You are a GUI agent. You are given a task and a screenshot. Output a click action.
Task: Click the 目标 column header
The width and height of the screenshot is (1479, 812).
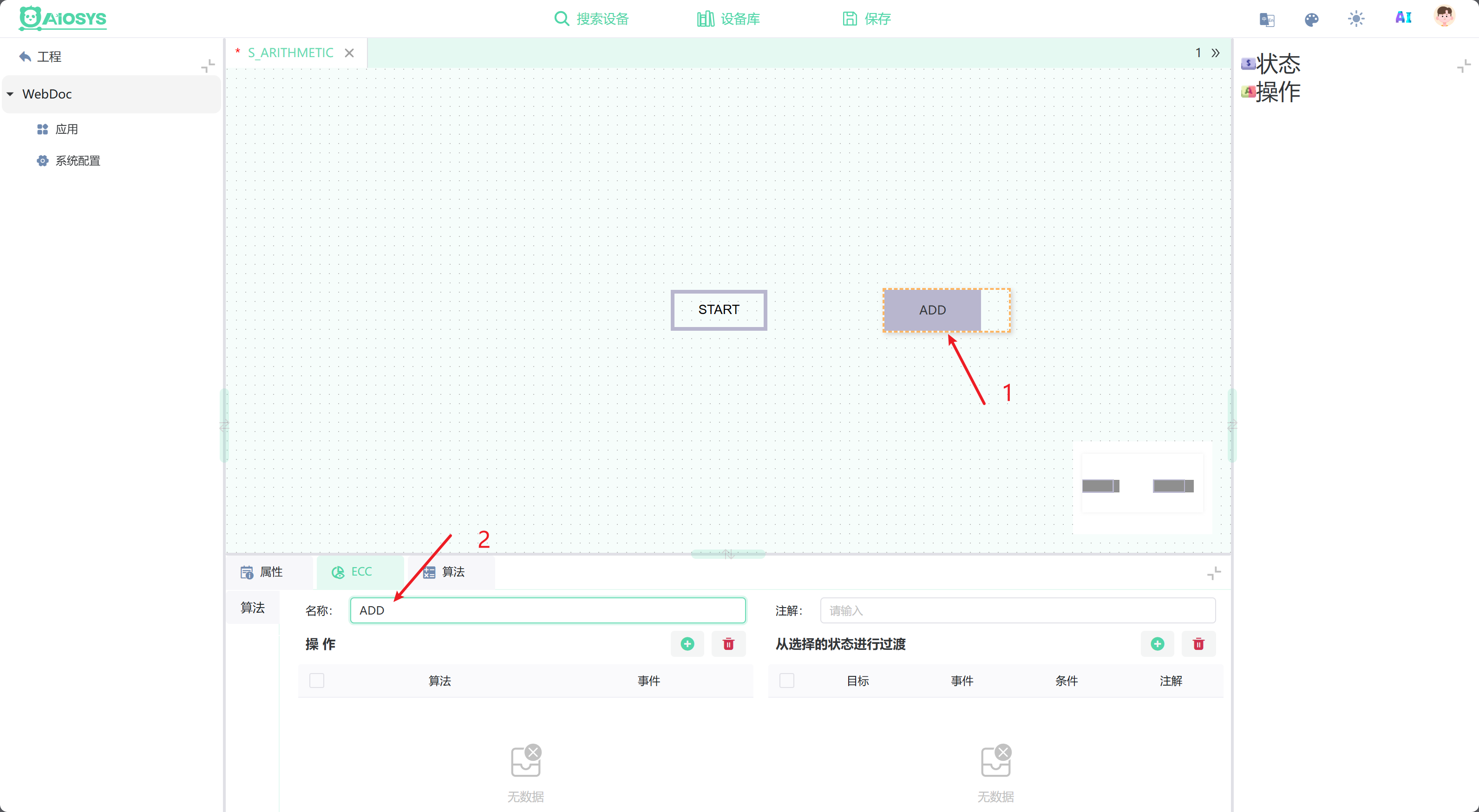pyautogui.click(x=858, y=681)
